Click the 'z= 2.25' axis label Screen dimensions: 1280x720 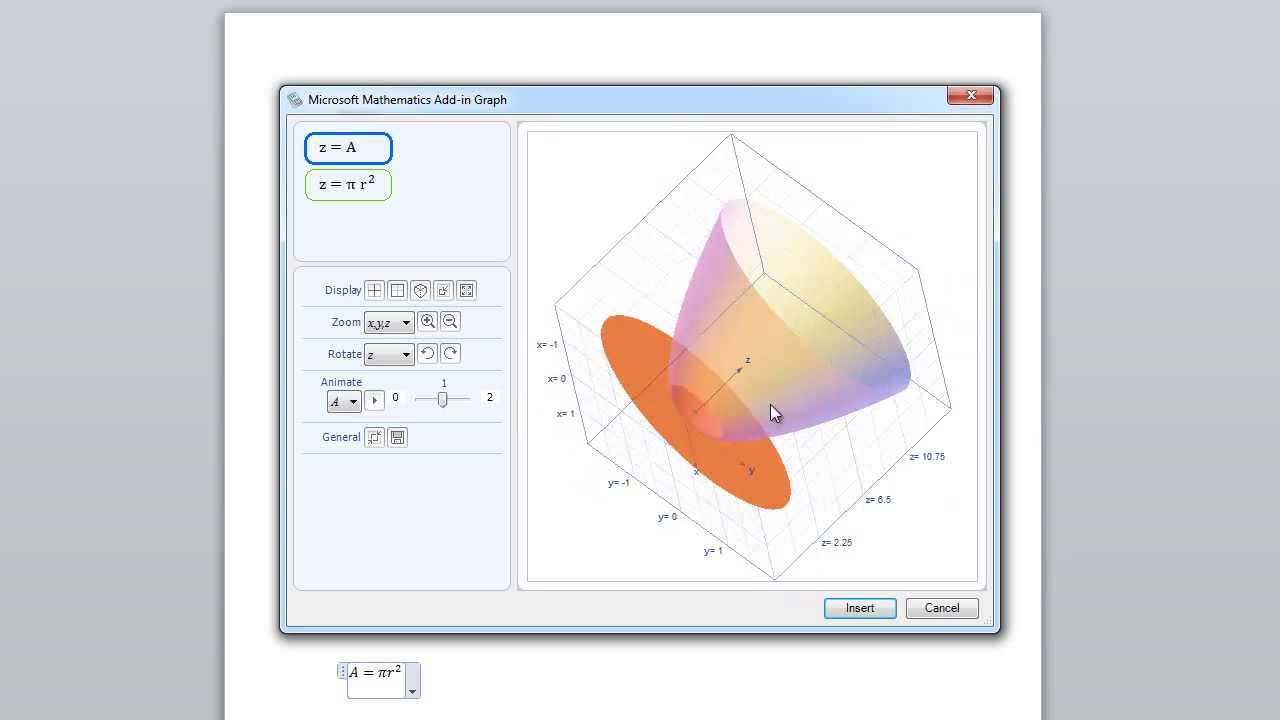tap(837, 543)
